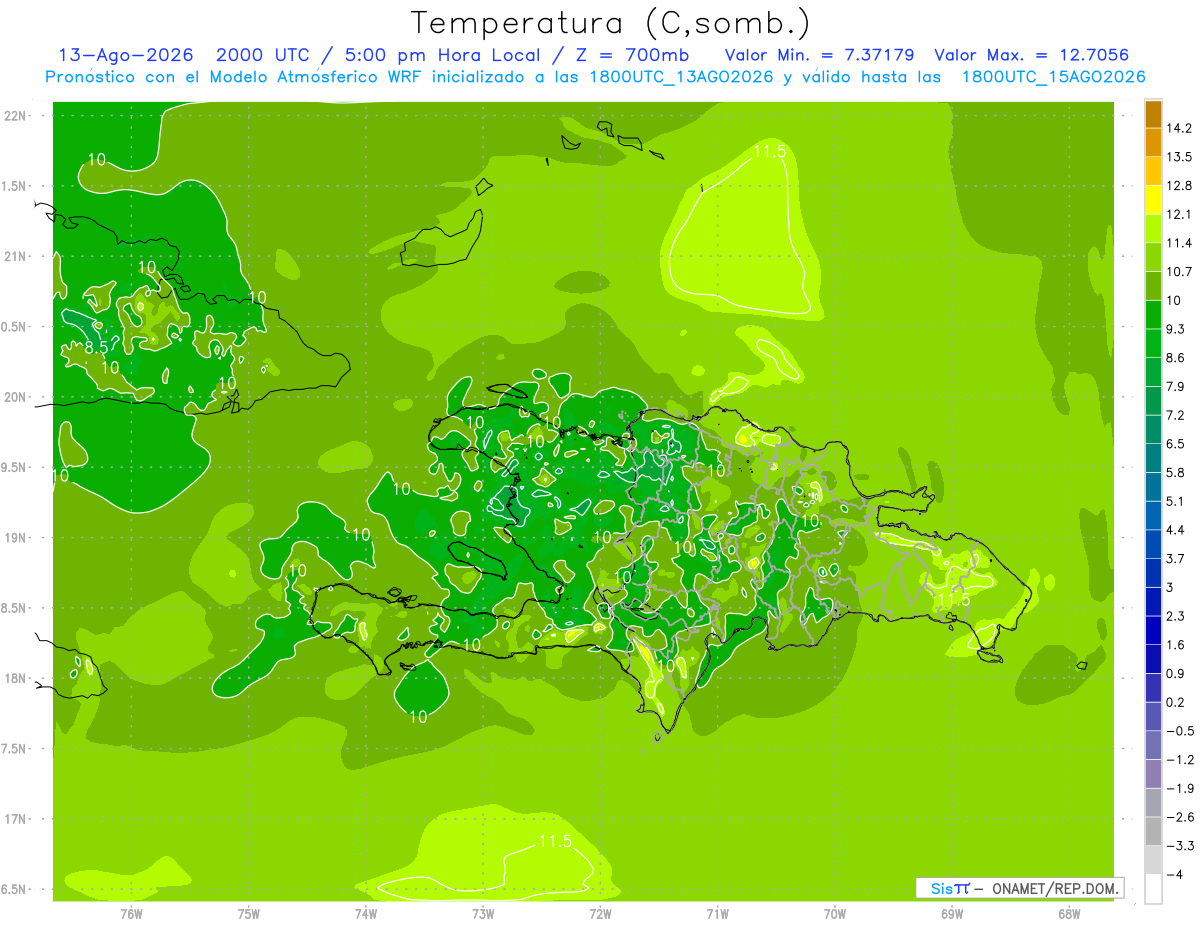Click the legend value '12.1'
This screenshot has height=927, width=1200.
click(x=1178, y=214)
